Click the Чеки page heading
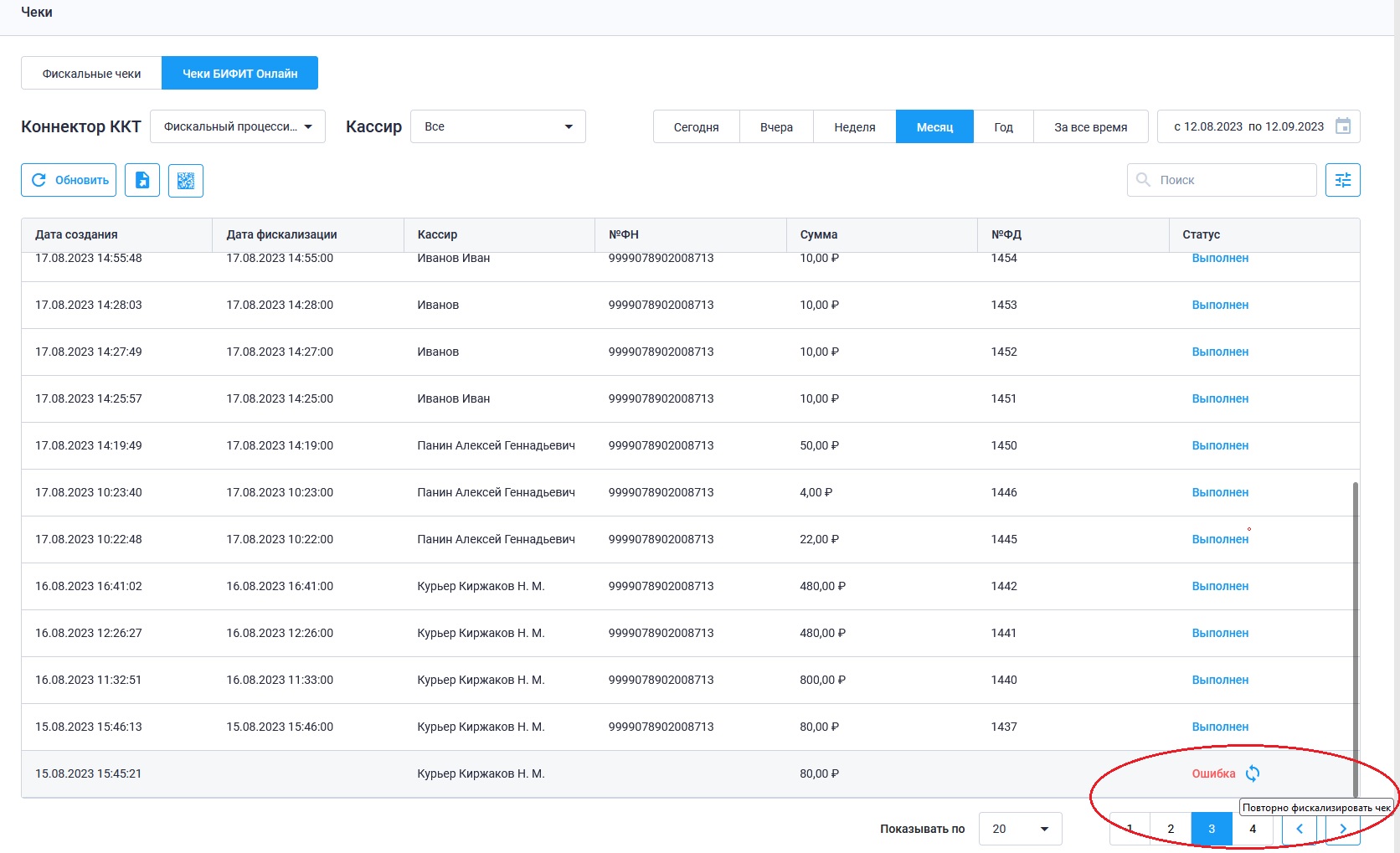This screenshot has width=1400, height=853. [x=37, y=12]
